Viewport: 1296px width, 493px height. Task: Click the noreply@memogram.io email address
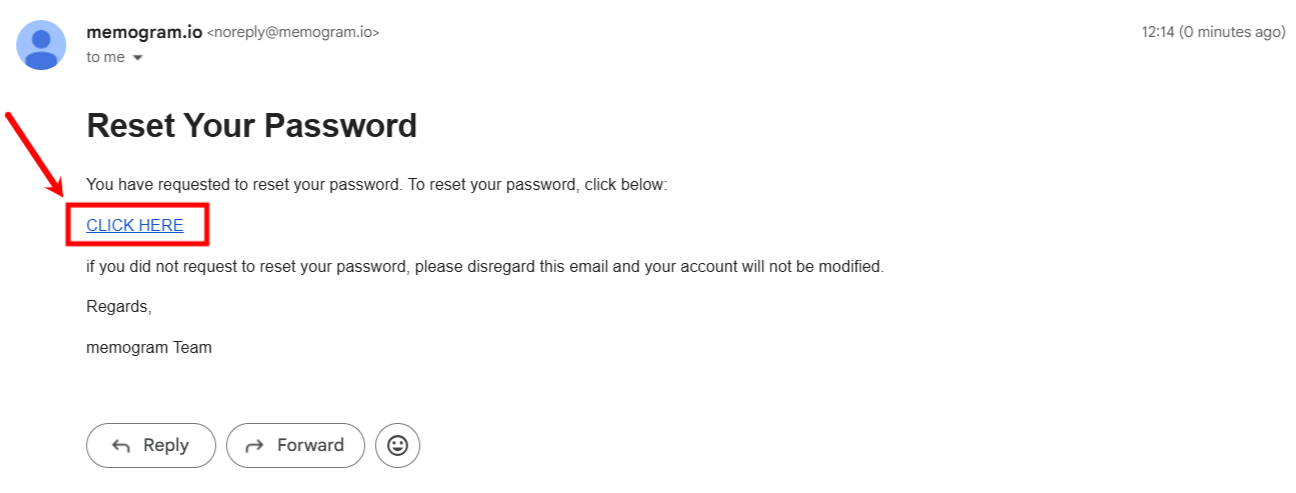[293, 32]
